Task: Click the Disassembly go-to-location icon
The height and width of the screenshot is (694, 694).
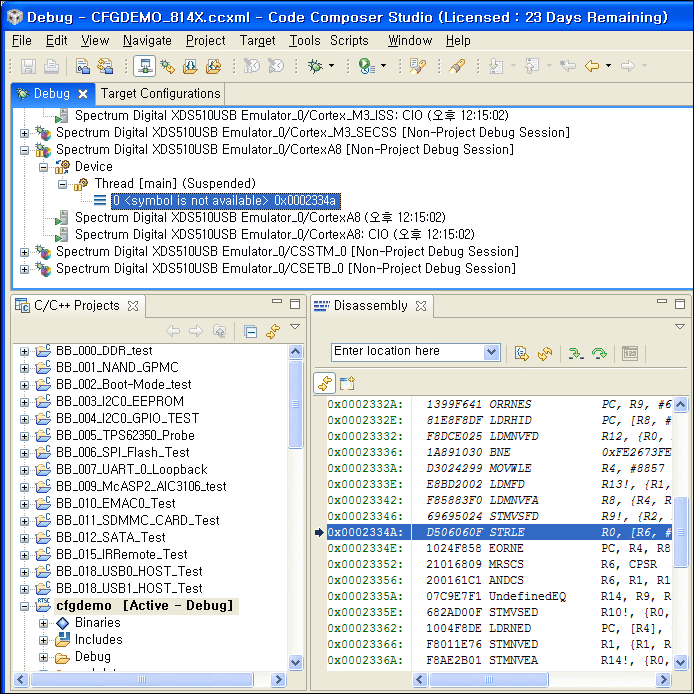Action: (522, 353)
